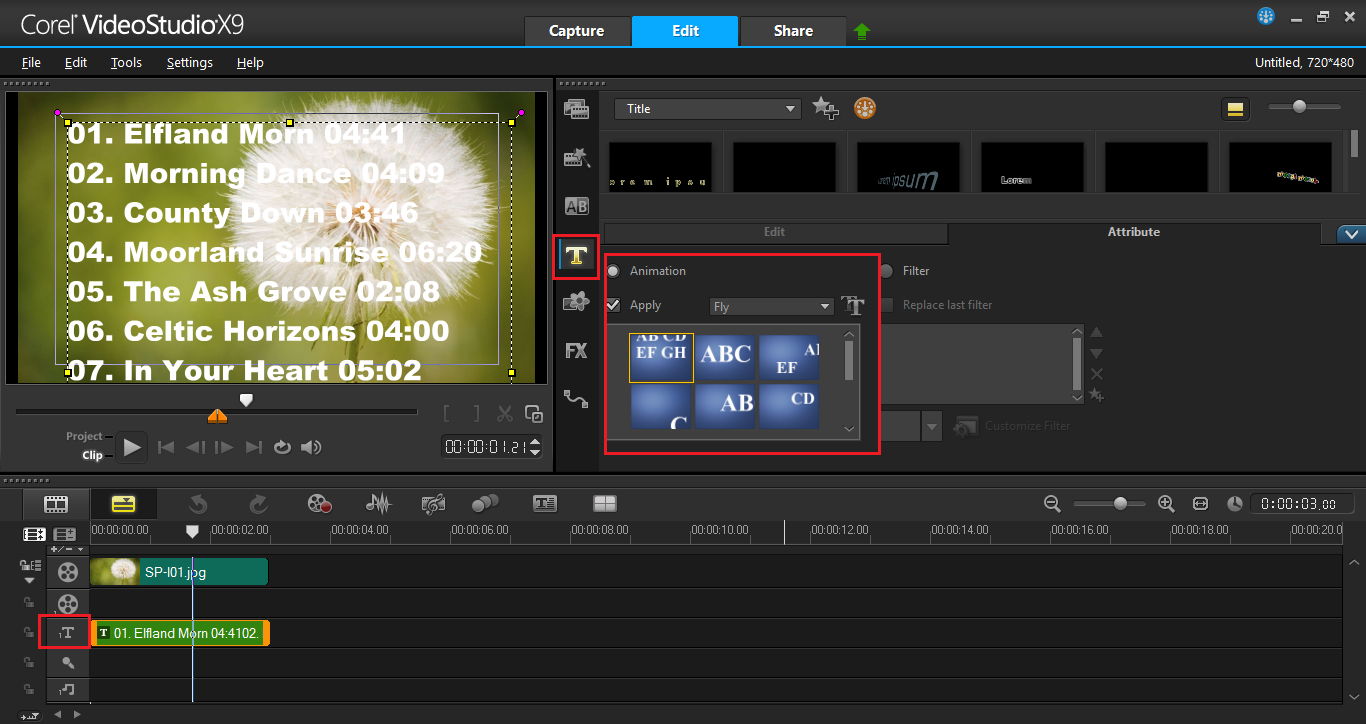The image size is (1366, 724).
Task: Click the Video track reel button
Action: click(x=68, y=573)
